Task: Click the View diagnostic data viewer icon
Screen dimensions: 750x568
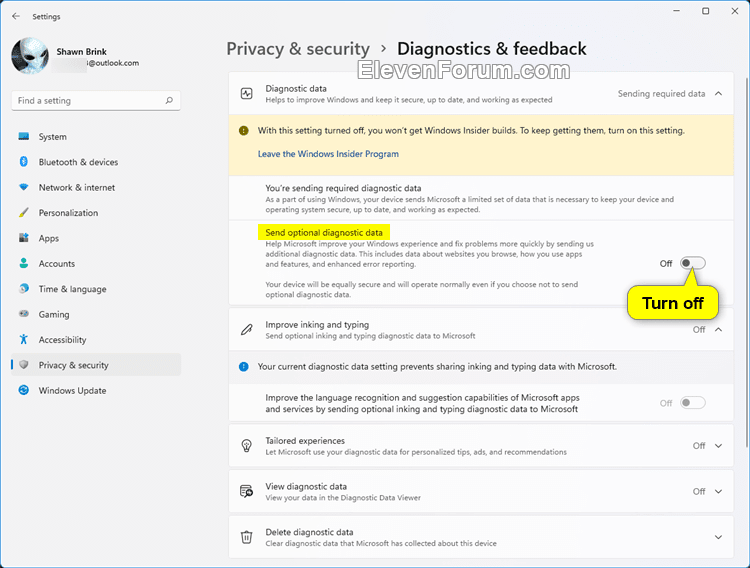Action: coord(246,491)
